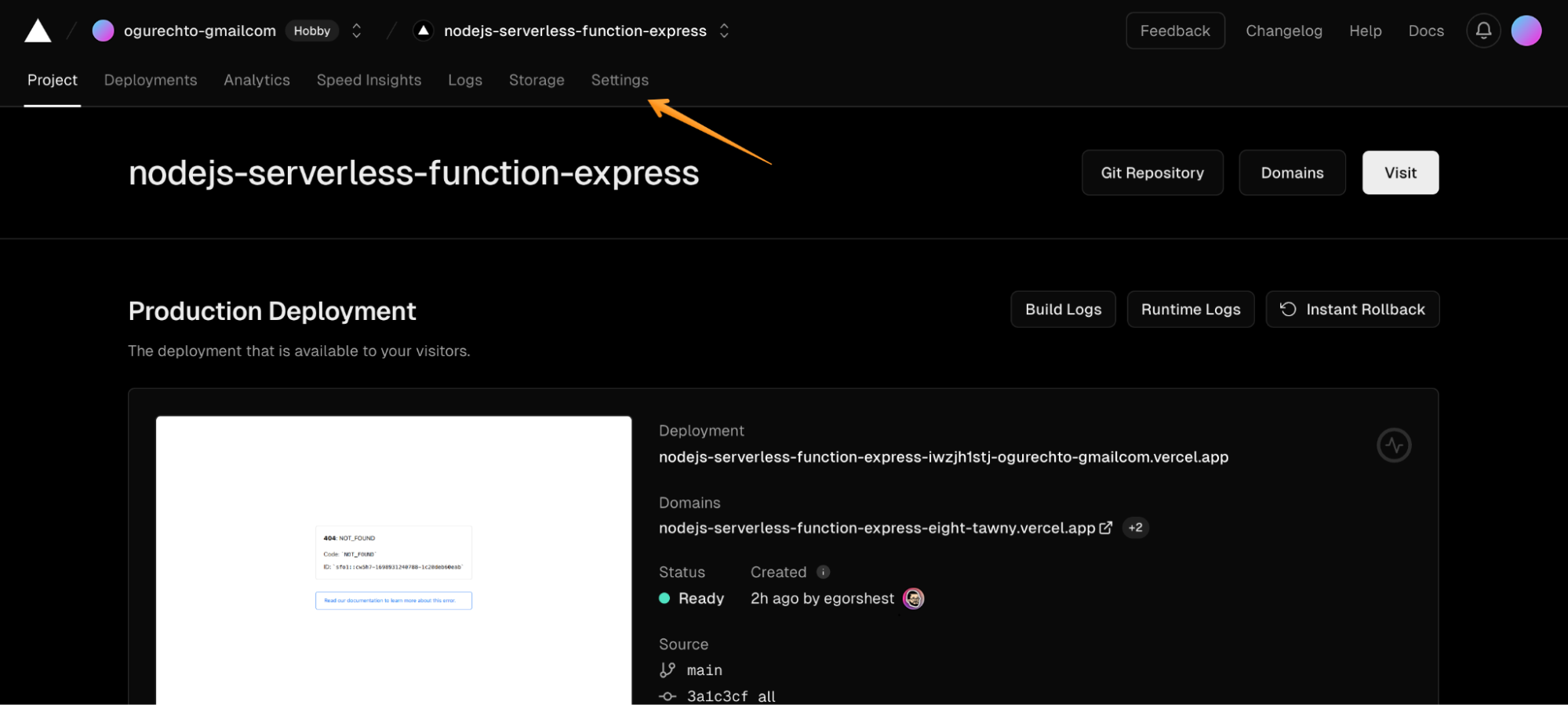This screenshot has height=705, width=1568.
Task: Click the Vercel triangle logo
Action: (x=38, y=31)
